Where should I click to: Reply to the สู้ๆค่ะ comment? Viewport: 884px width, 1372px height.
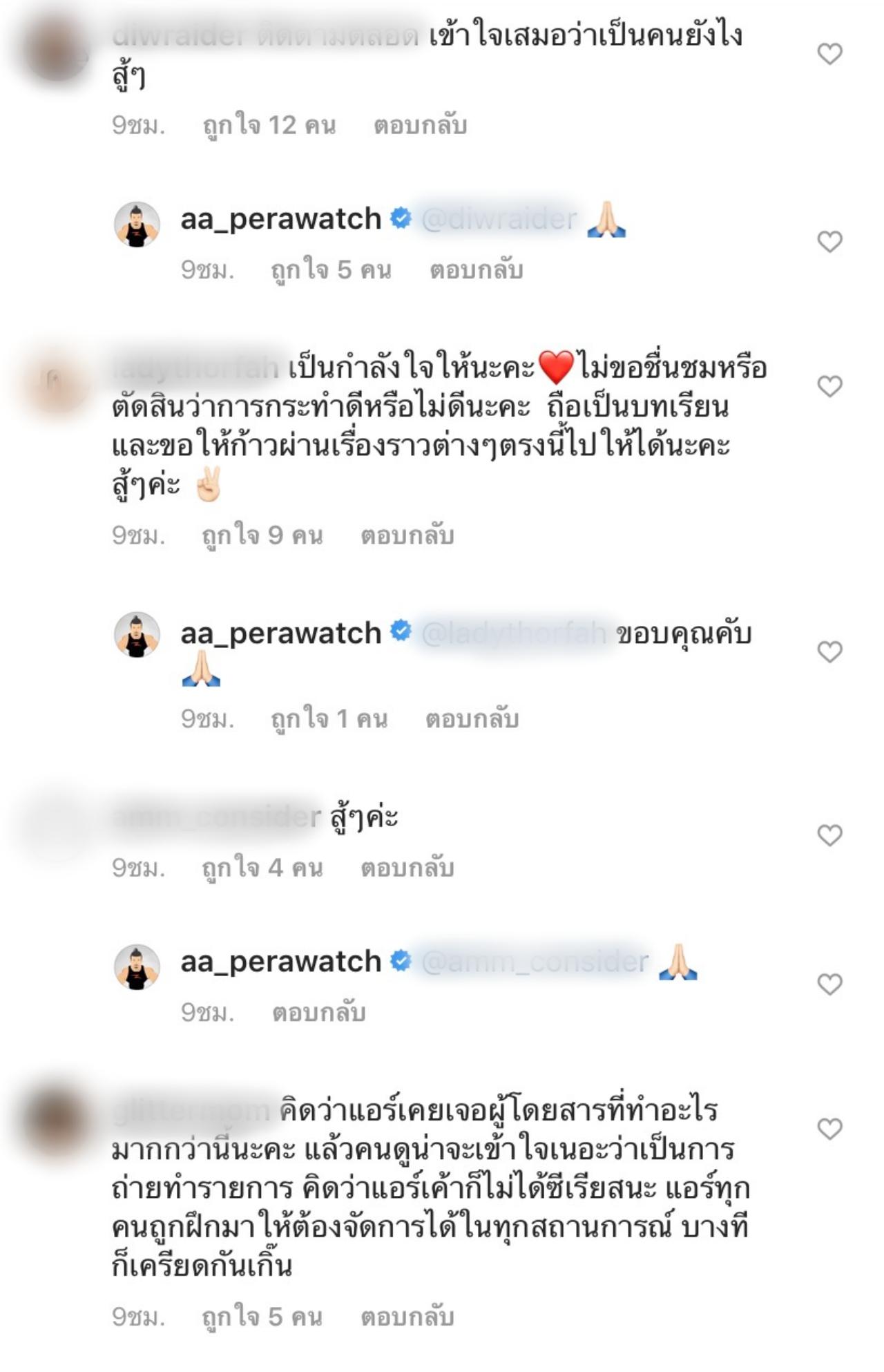[407, 868]
